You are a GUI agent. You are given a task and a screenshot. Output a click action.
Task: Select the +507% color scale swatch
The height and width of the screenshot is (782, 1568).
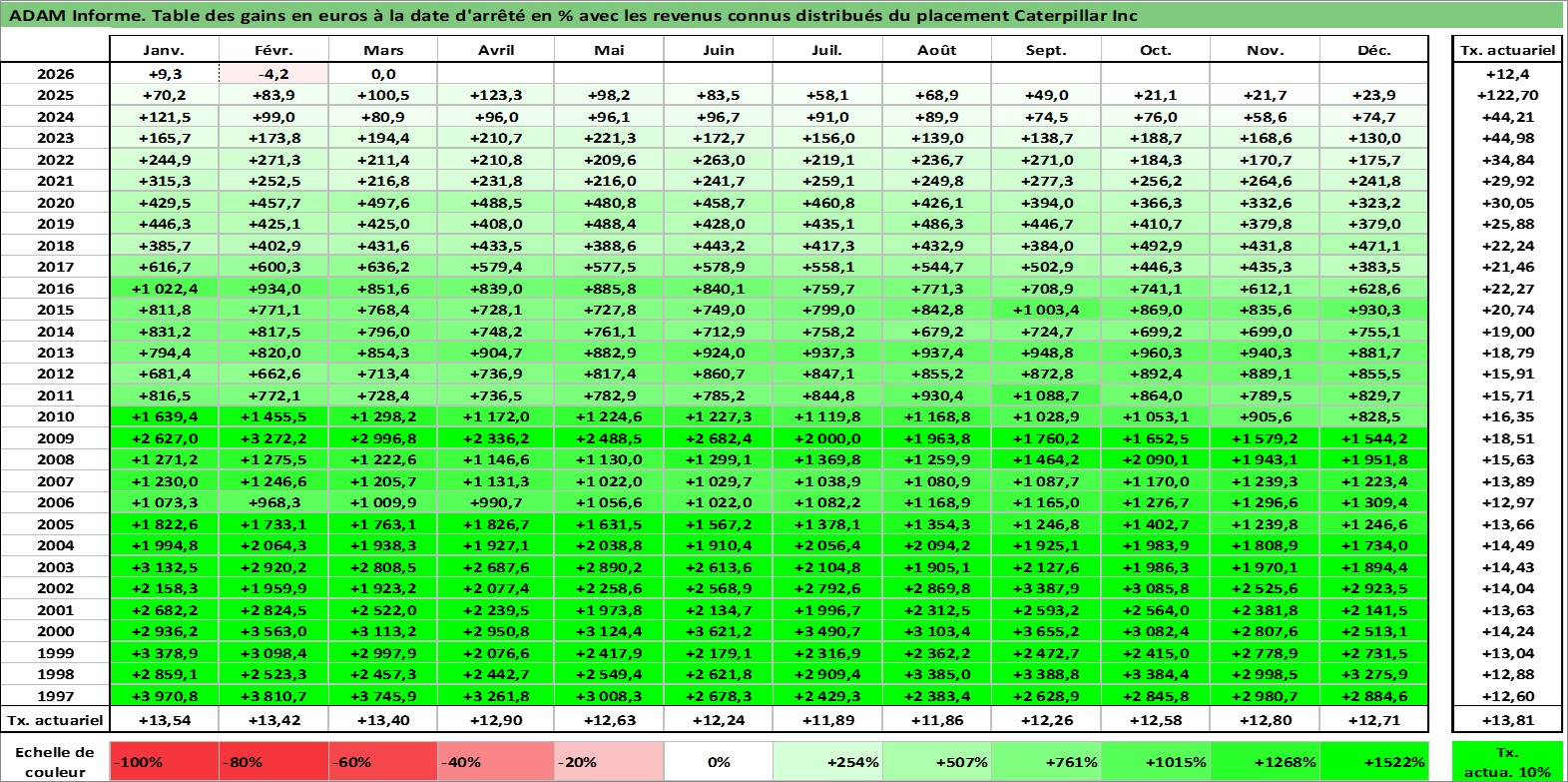[x=936, y=761]
